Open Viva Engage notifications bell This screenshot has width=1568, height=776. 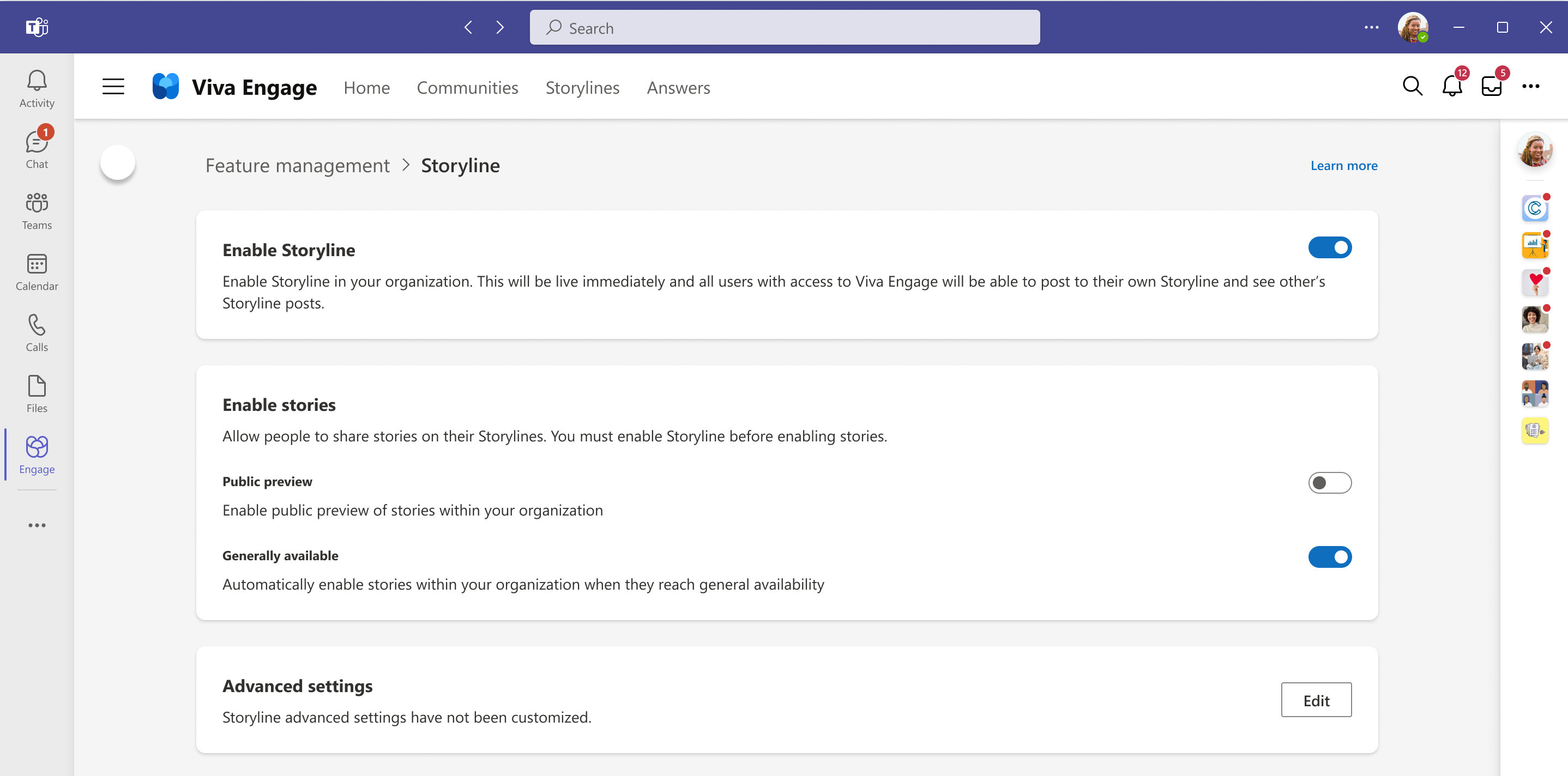[1452, 87]
